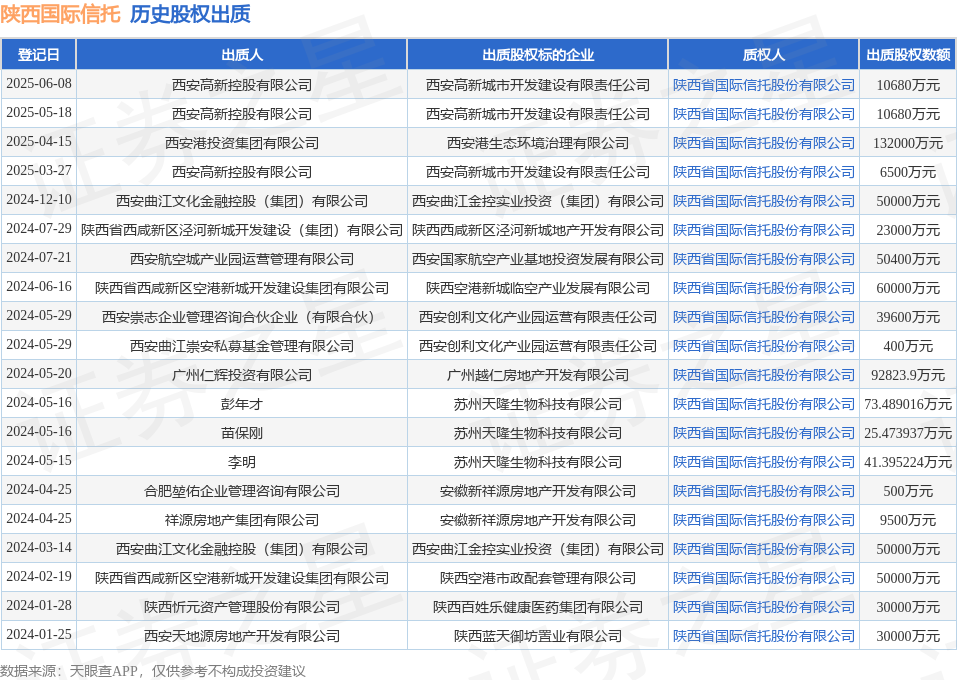Click pledgor 祥源房地产集团有限公司
Screen dimensions: 957x680
(x=242, y=520)
